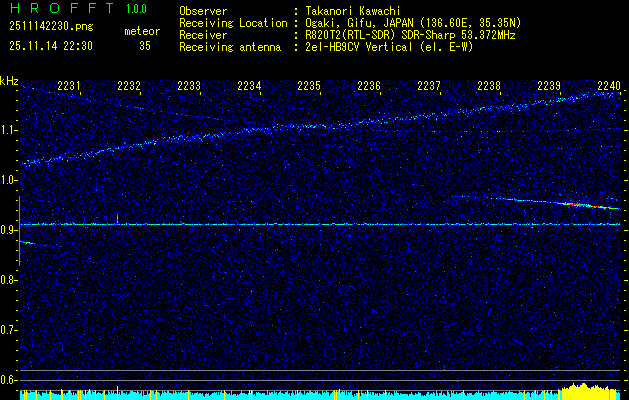
Task: Click the 0.7 kHz frequency label
Action: tap(7, 330)
